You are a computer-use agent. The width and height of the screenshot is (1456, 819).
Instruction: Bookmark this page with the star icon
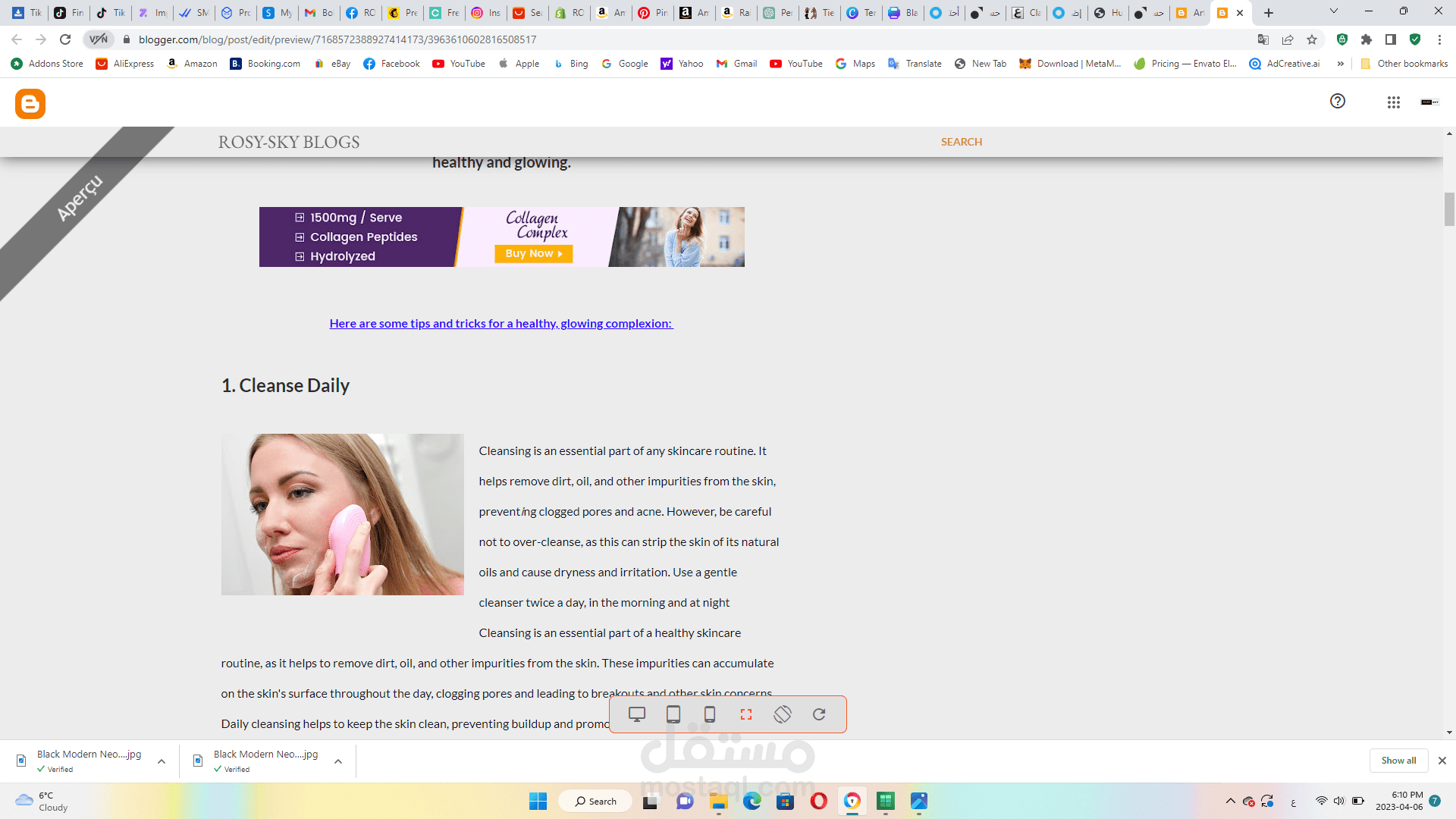point(1312,39)
